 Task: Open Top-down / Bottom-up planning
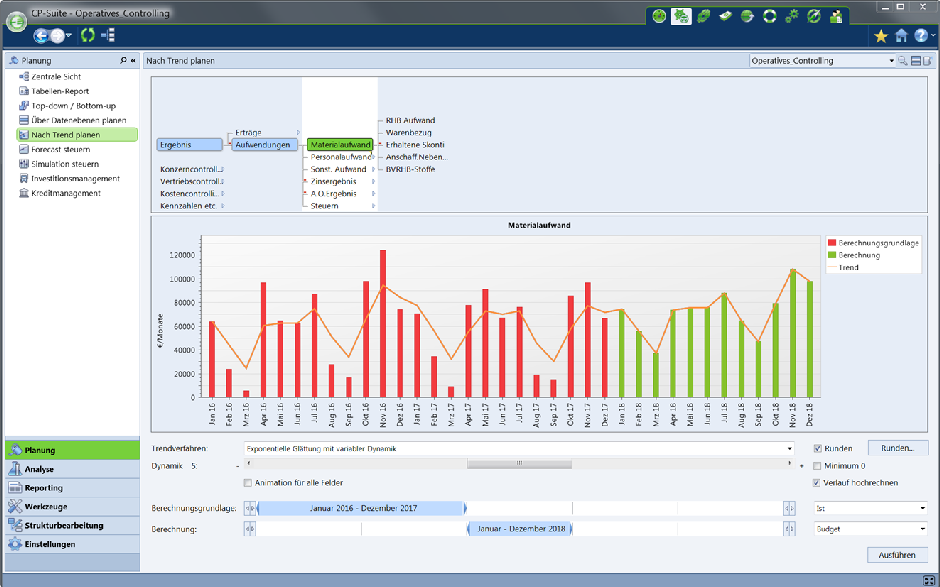[74, 106]
